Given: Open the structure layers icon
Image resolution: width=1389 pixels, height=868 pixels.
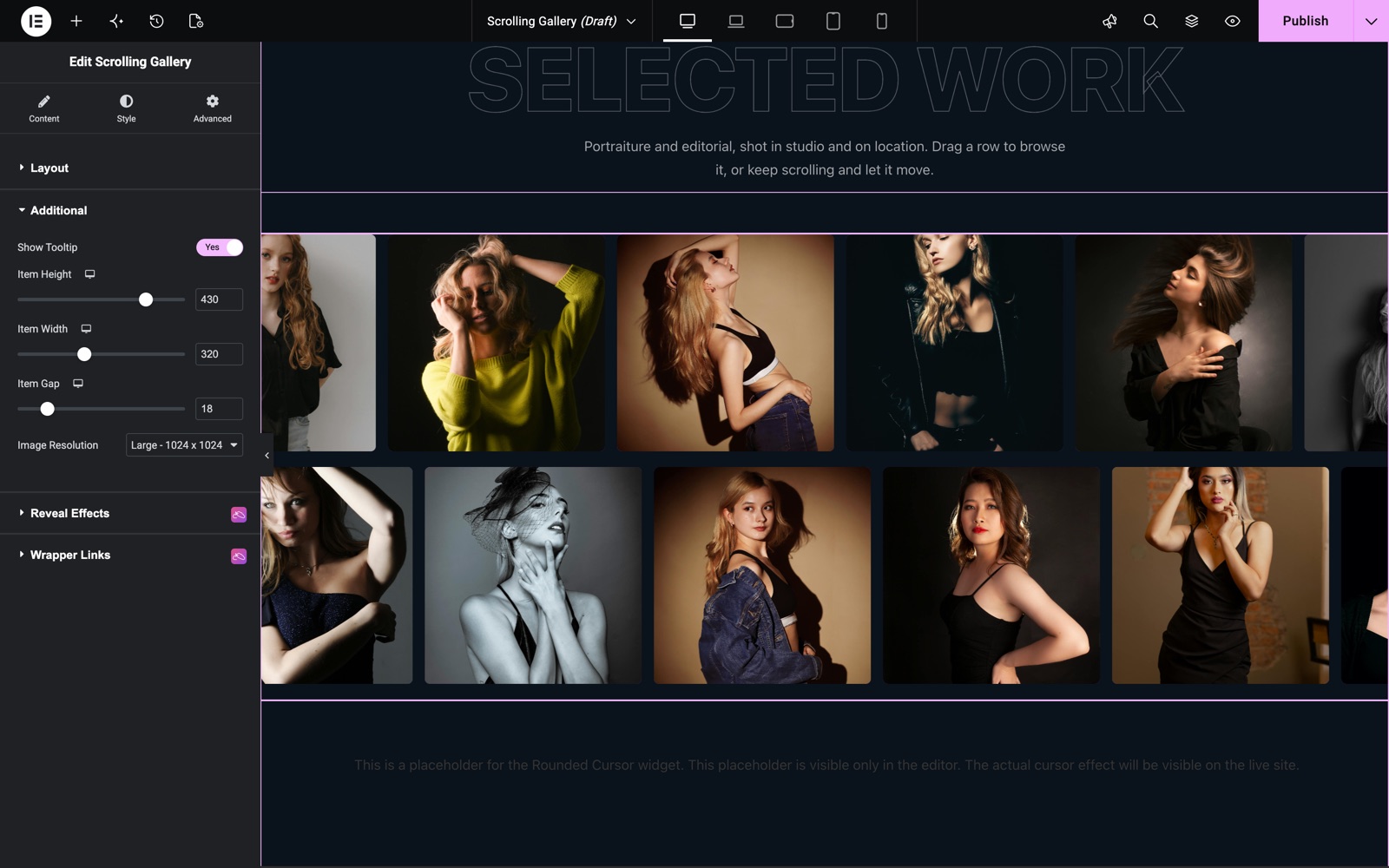Looking at the screenshot, I should 1191,21.
